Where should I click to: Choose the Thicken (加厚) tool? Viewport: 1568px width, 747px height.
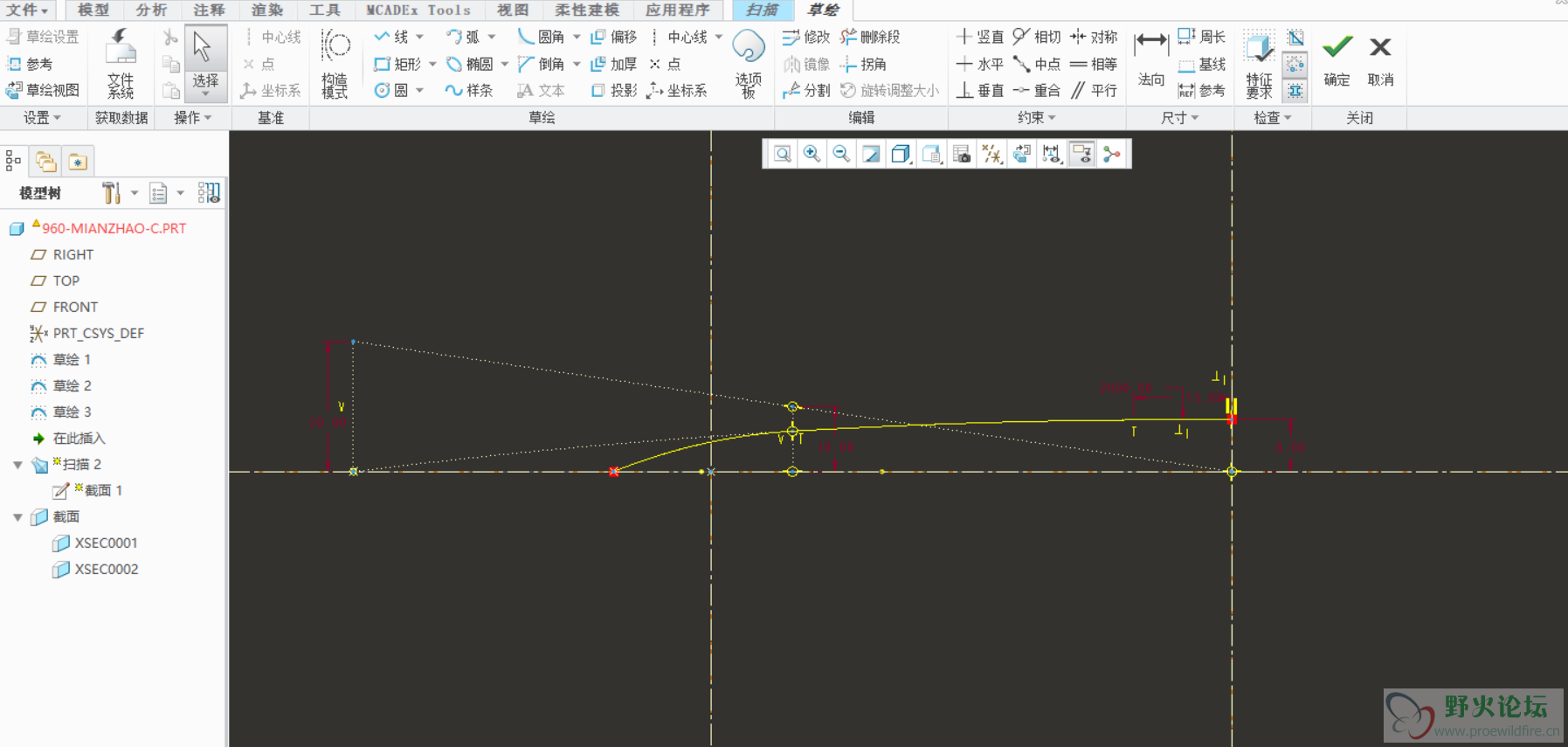coord(614,64)
